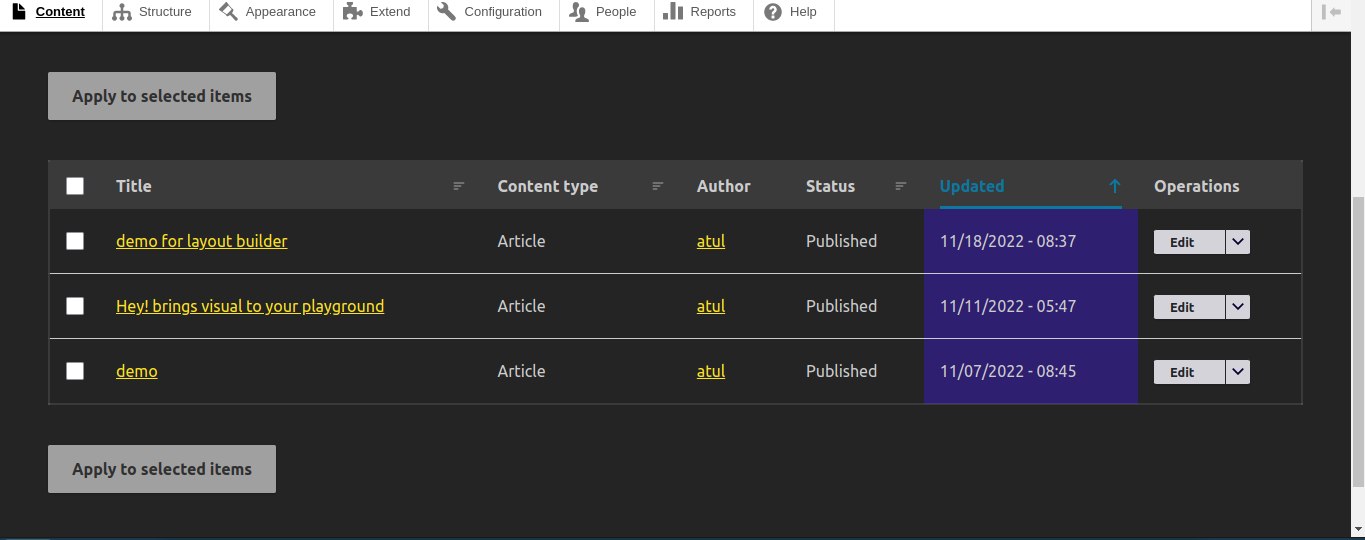Viewport: 1365px width, 540px height.
Task: Click the Reports bar chart icon
Action: point(673,12)
